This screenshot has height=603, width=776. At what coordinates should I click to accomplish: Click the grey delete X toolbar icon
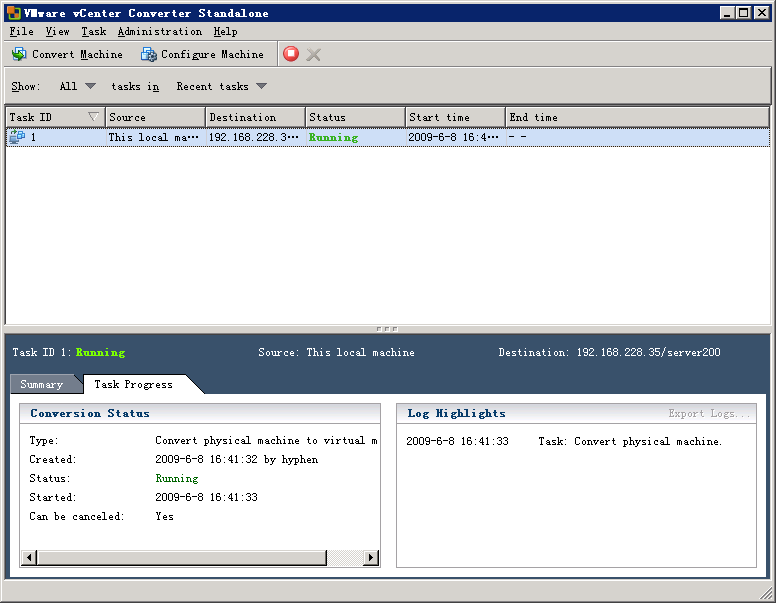[x=314, y=54]
